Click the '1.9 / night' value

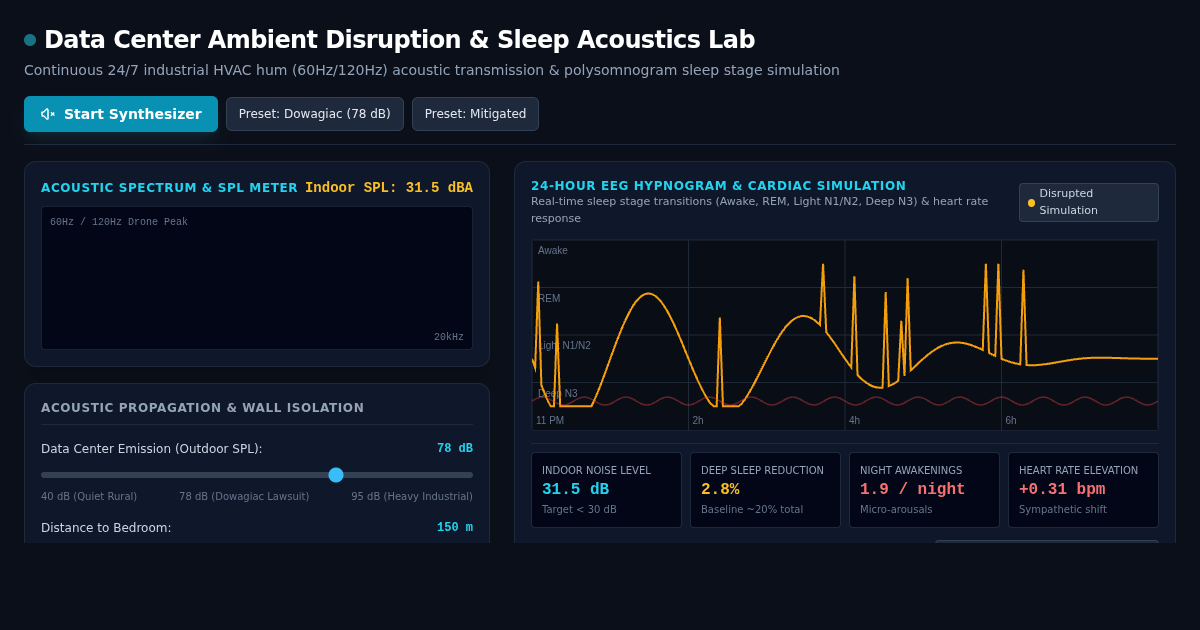point(913,489)
